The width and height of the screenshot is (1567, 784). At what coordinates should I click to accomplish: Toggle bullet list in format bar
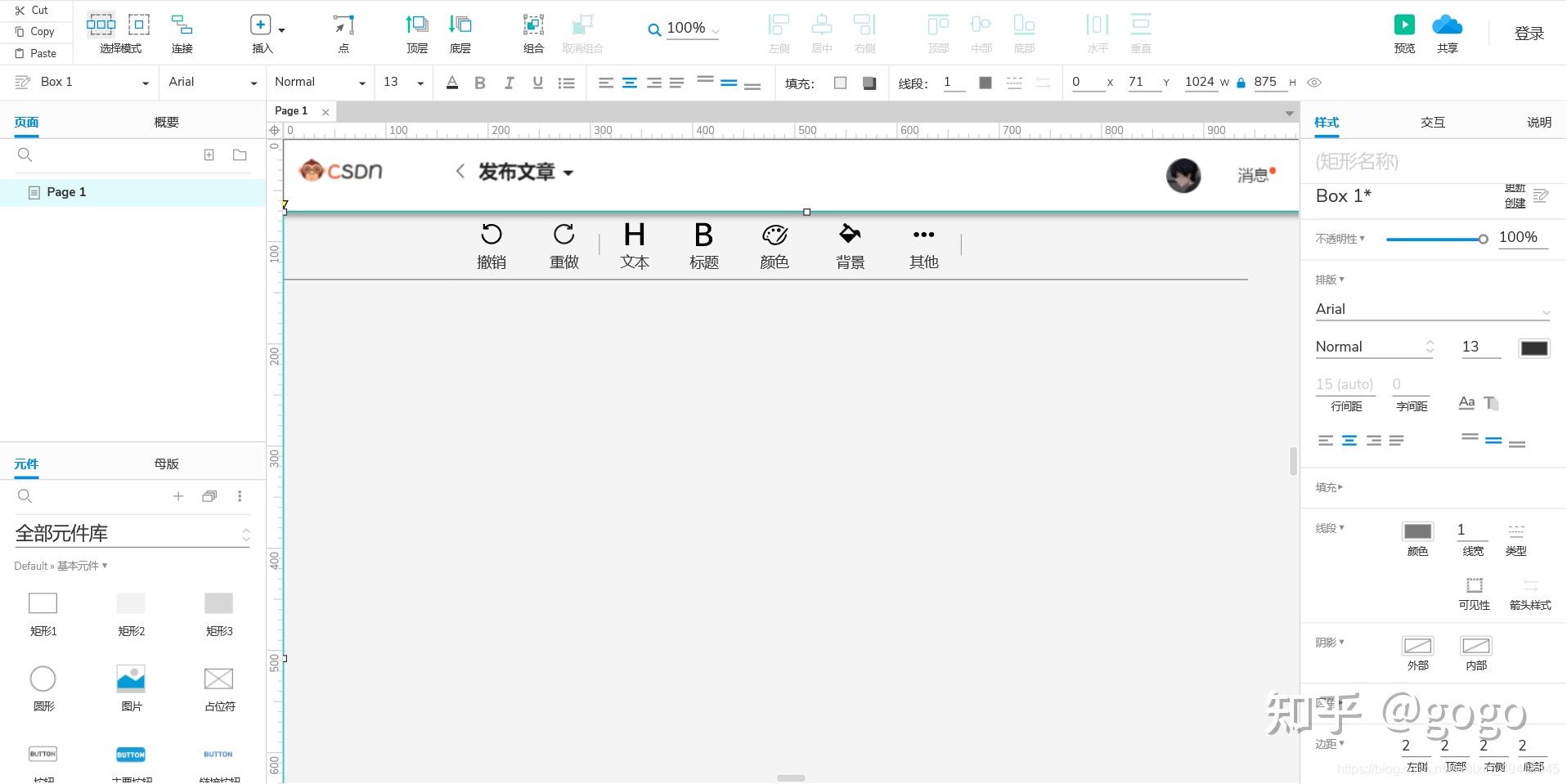pos(566,83)
